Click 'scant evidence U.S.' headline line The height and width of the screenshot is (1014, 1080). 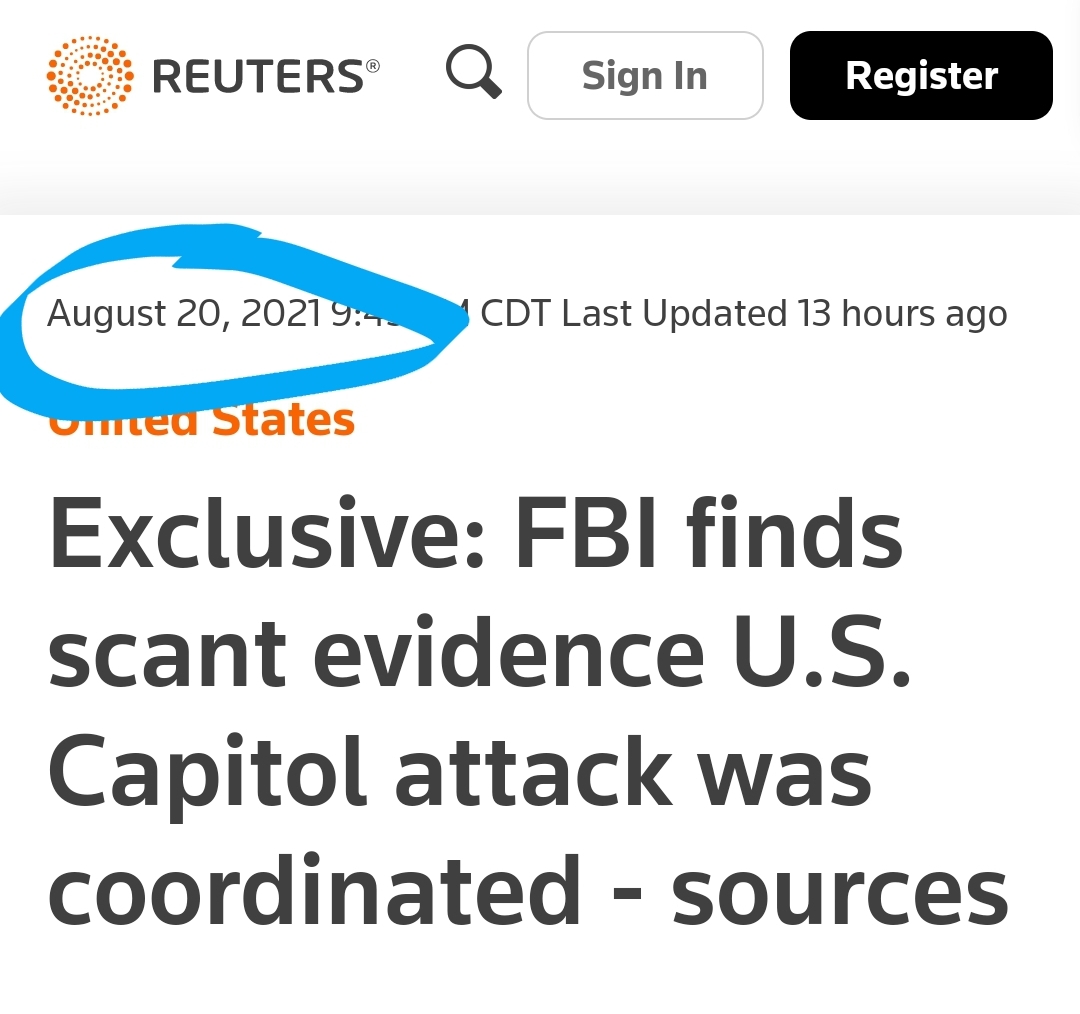(x=479, y=652)
